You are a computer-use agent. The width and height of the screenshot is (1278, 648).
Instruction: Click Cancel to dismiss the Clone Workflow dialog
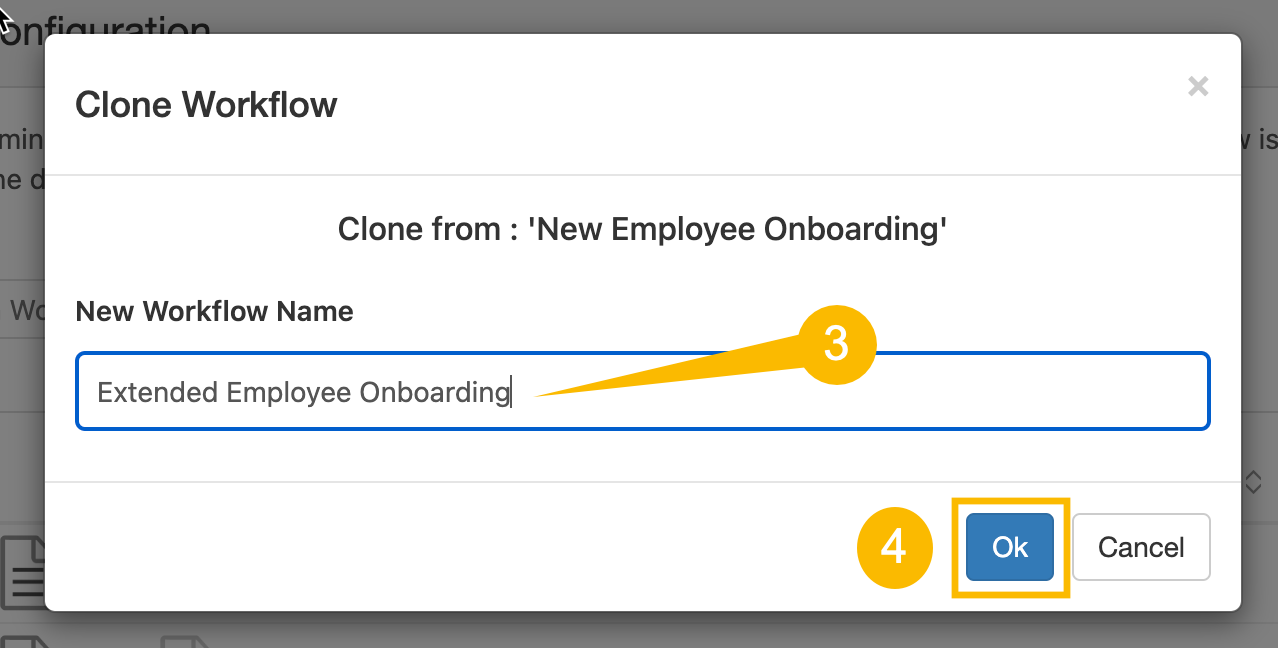point(1141,547)
